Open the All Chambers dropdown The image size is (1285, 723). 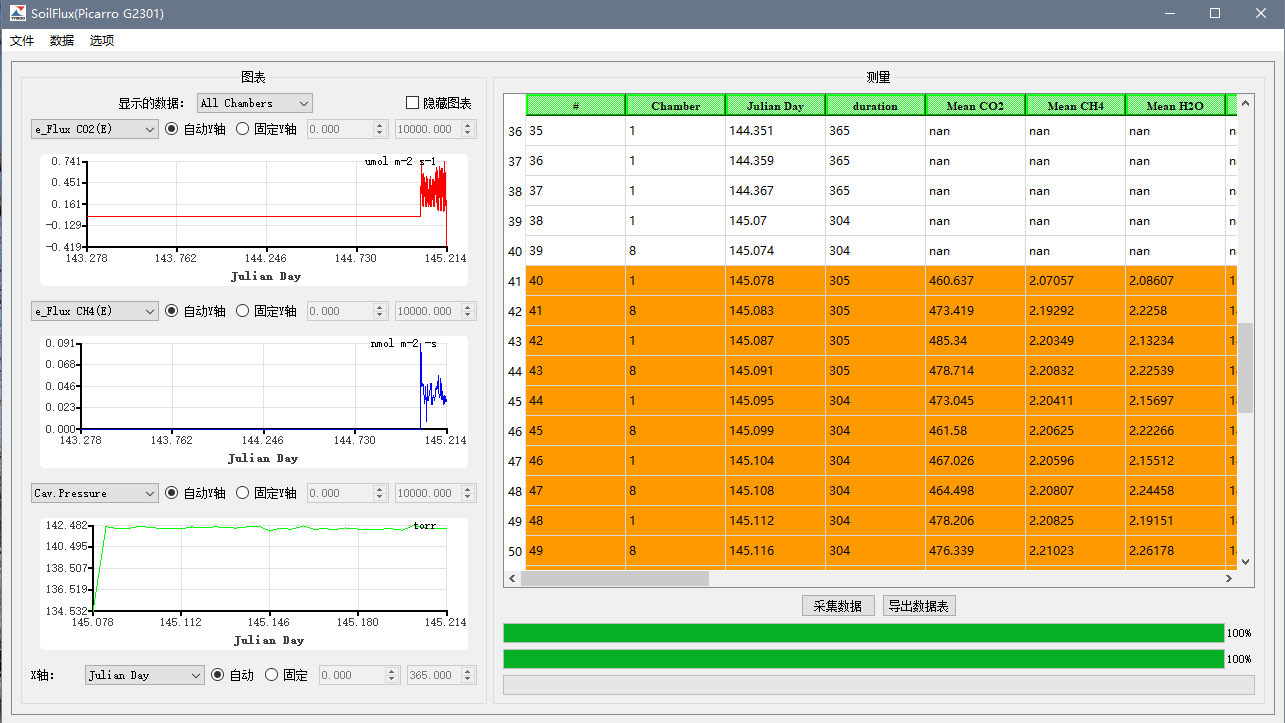255,103
